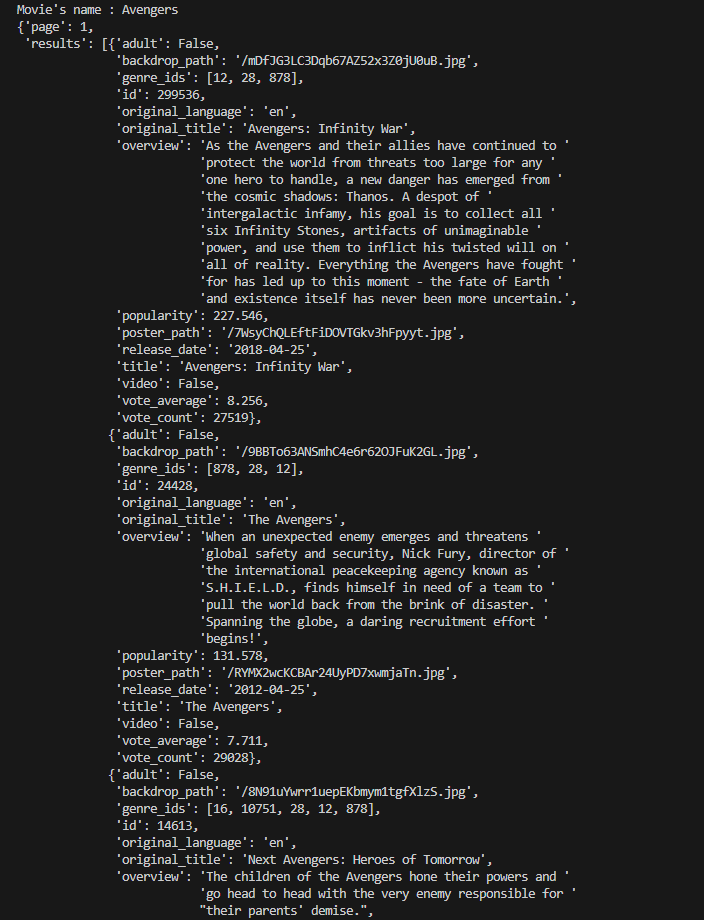Click the popularity value 227.546
Image resolution: width=704 pixels, height=920 pixels.
pos(237,316)
